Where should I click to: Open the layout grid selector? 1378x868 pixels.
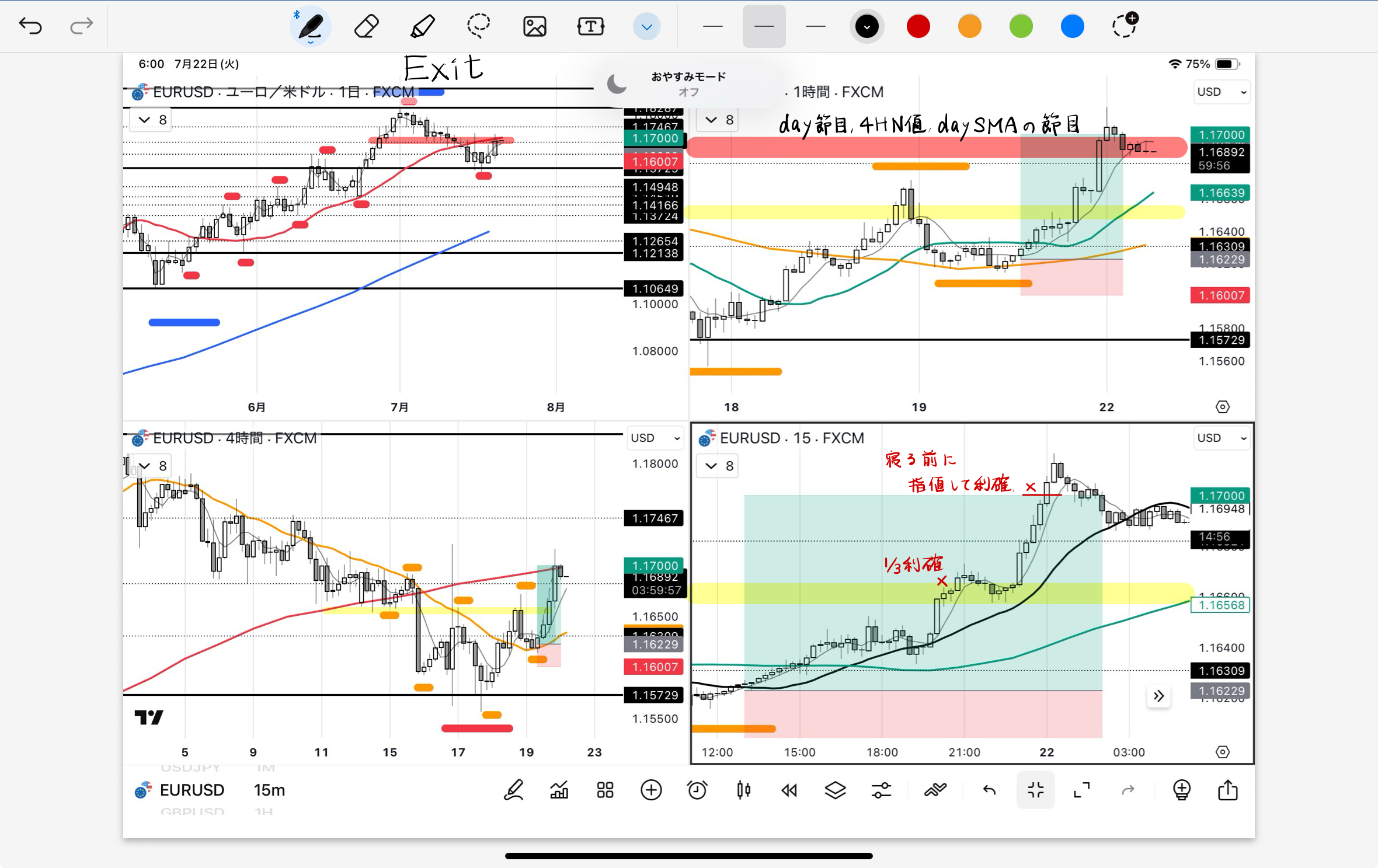coord(605,790)
